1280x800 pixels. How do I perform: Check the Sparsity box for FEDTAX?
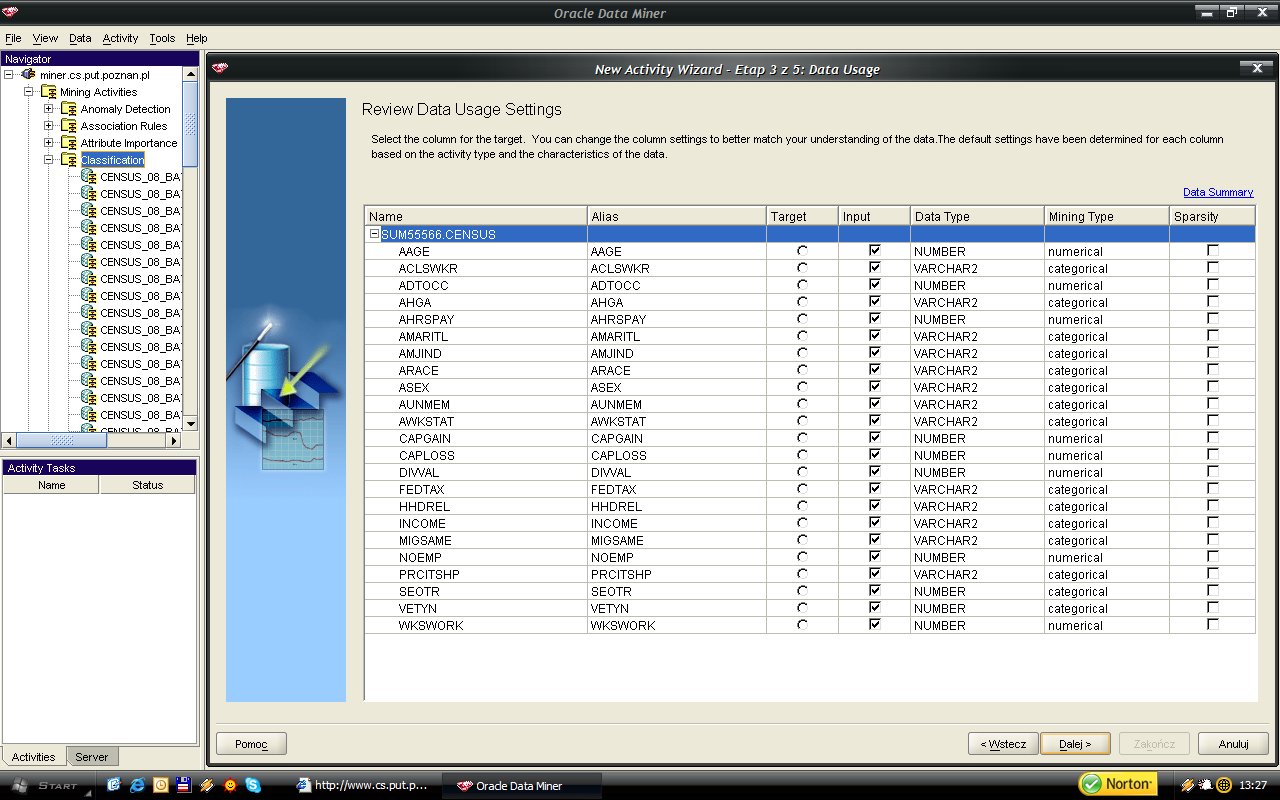[1213, 489]
